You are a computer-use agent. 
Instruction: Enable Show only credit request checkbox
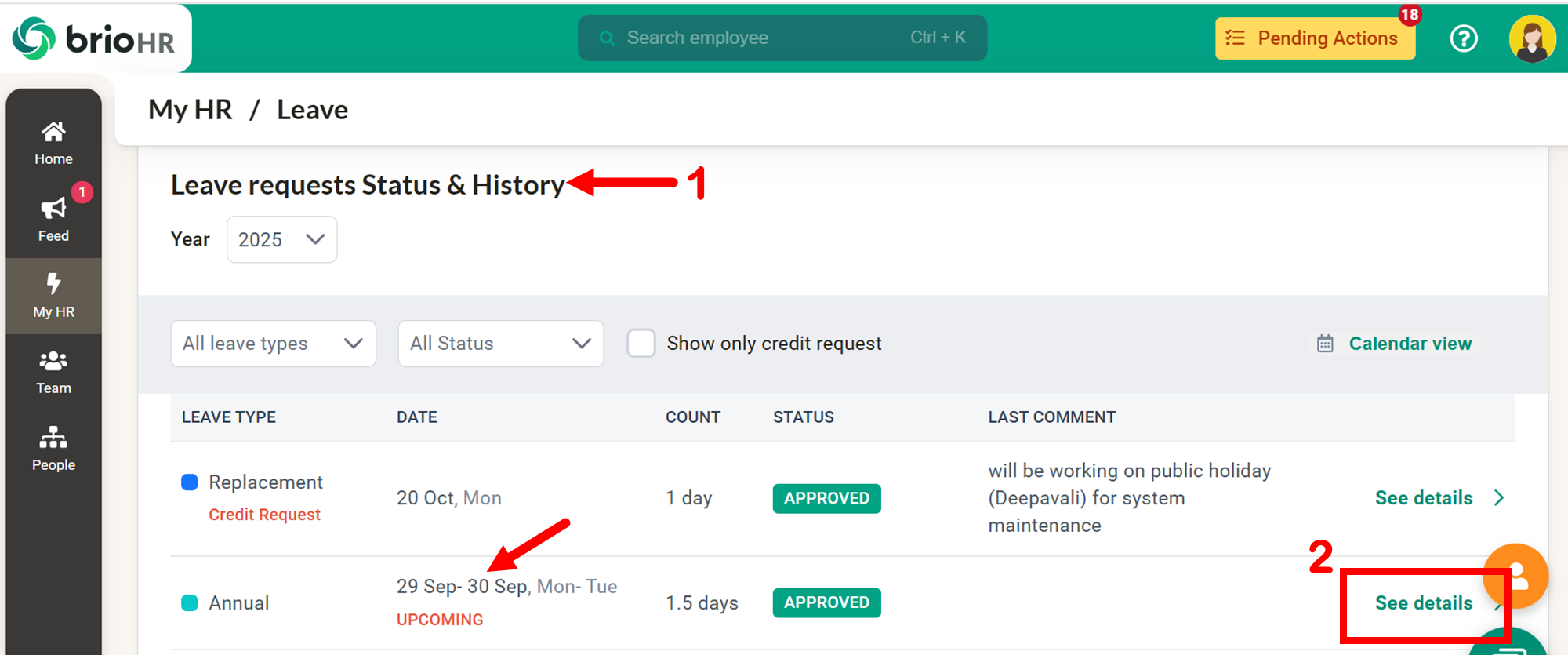click(641, 344)
